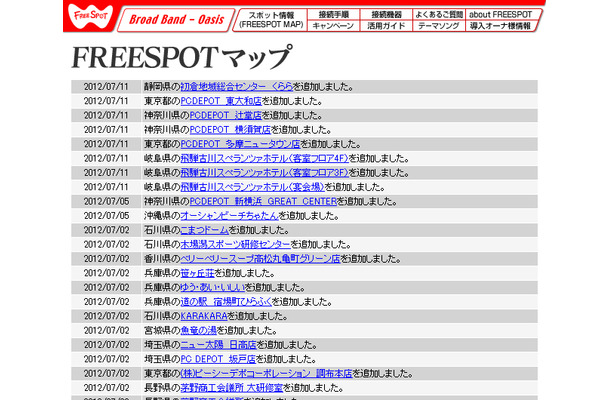Open the 笹ヶ丘荘 link

click(x=197, y=273)
